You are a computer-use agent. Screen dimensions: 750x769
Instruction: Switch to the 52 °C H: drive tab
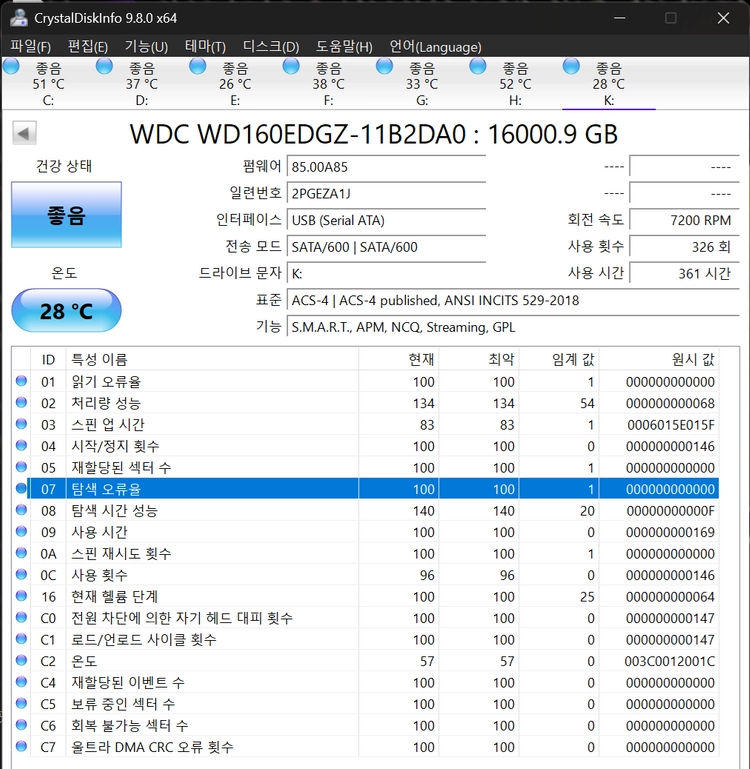pyautogui.click(x=515, y=83)
